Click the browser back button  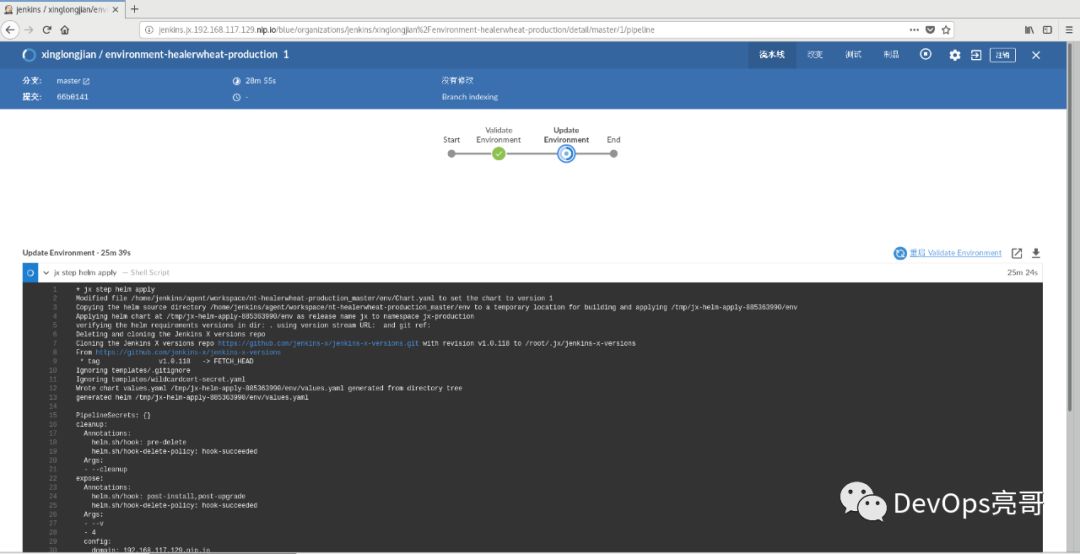10,30
